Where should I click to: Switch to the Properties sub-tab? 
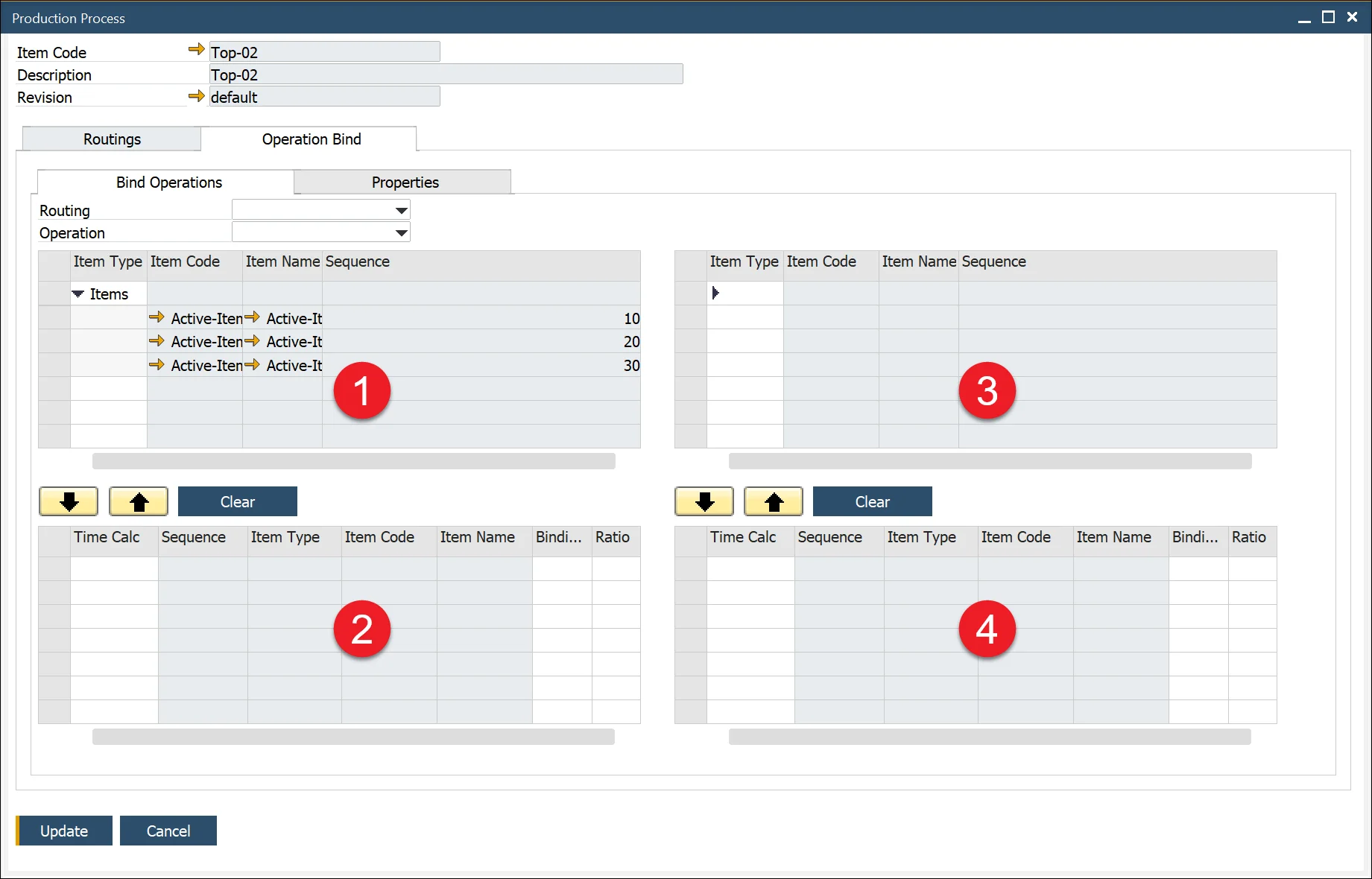[405, 183]
